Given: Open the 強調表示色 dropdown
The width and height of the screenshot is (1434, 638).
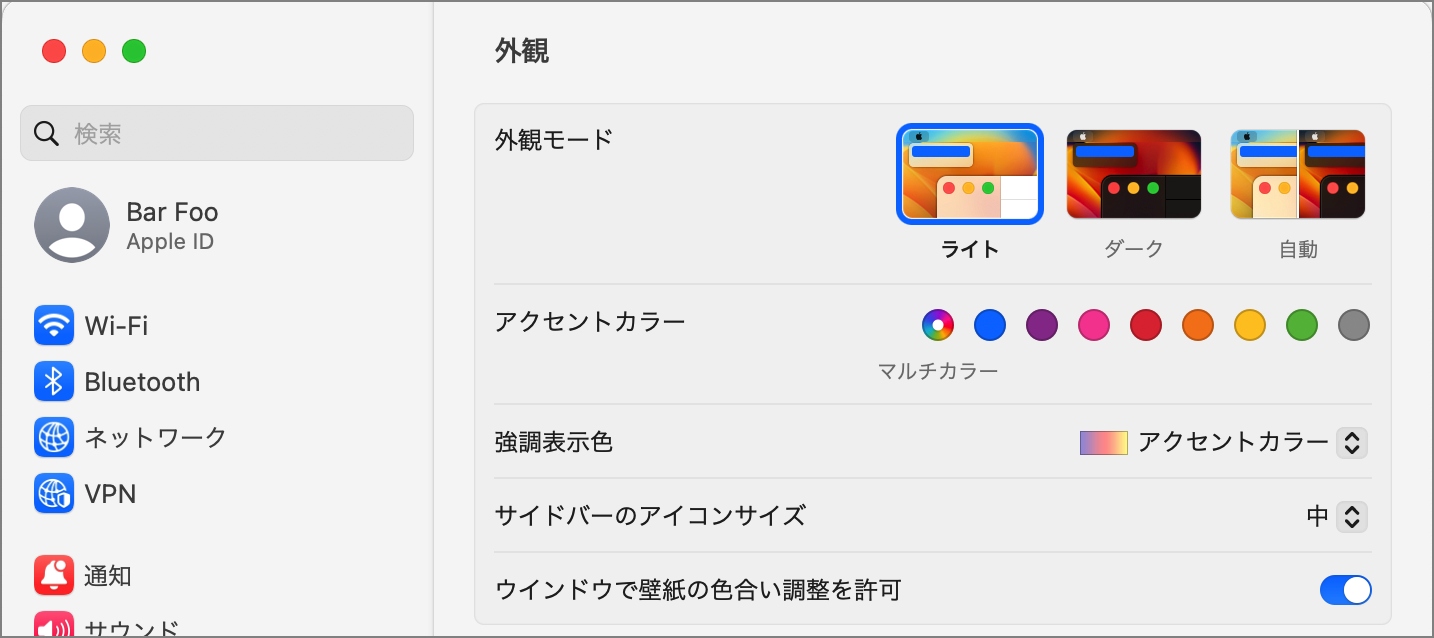Looking at the screenshot, I should coord(1351,442).
